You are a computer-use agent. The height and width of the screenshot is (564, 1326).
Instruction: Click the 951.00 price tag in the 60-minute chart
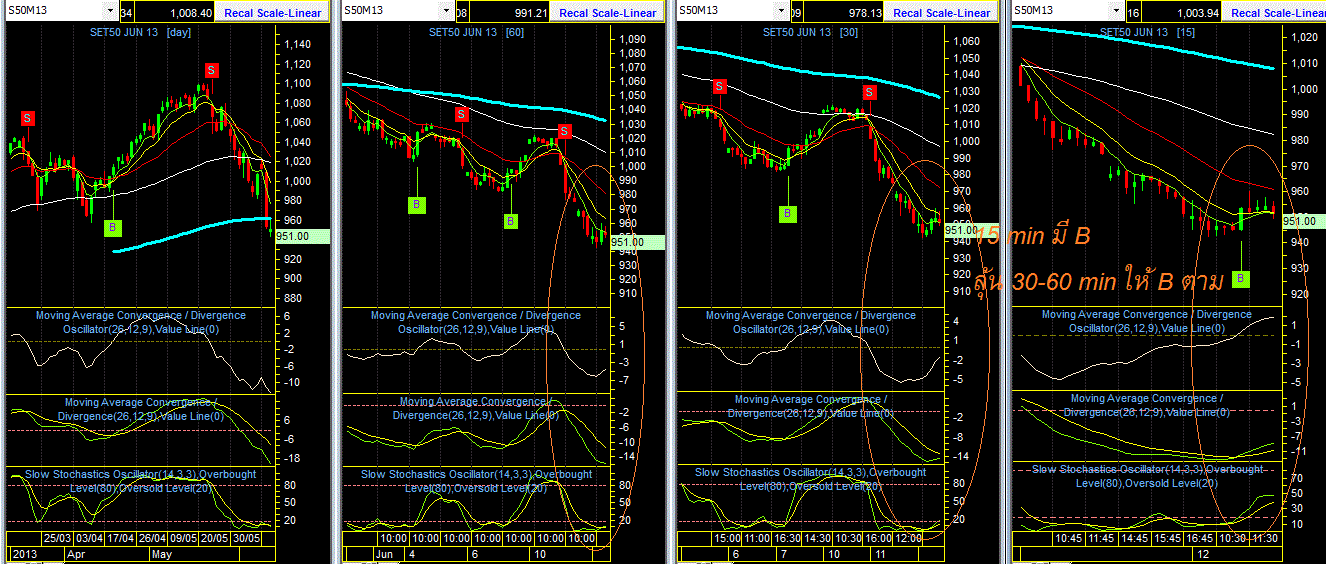coord(636,242)
